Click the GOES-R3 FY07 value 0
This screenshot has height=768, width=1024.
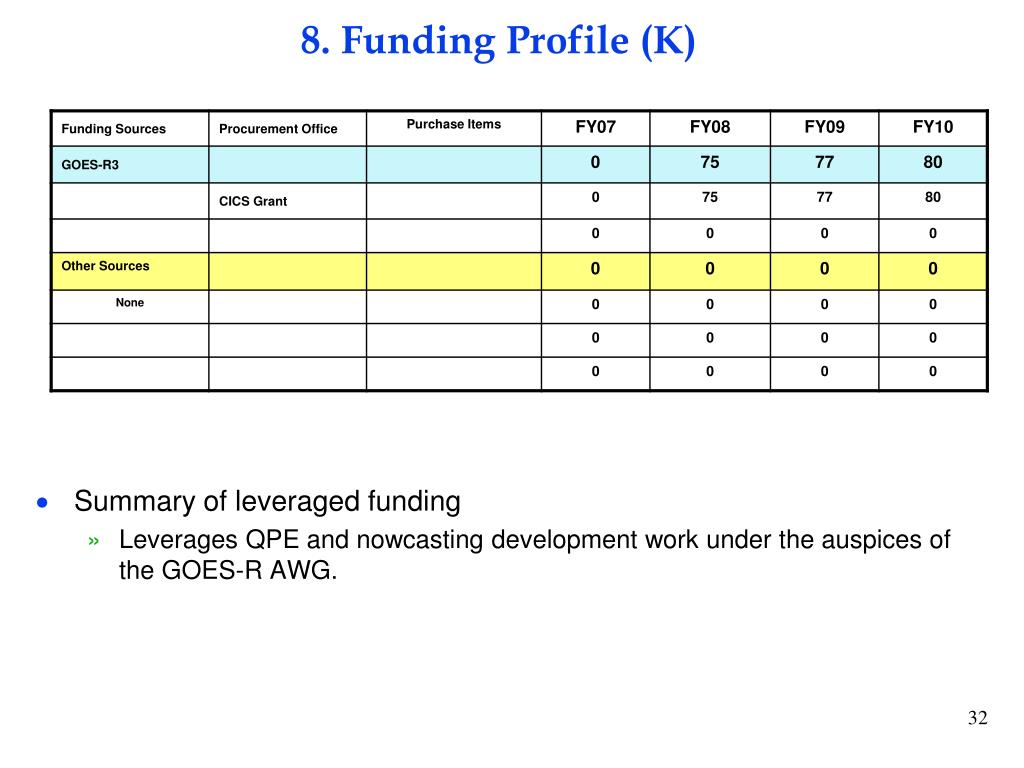click(596, 162)
